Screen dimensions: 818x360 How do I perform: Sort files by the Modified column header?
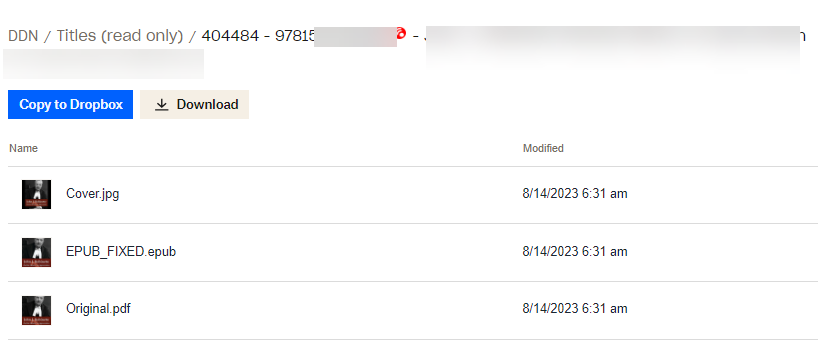click(543, 148)
